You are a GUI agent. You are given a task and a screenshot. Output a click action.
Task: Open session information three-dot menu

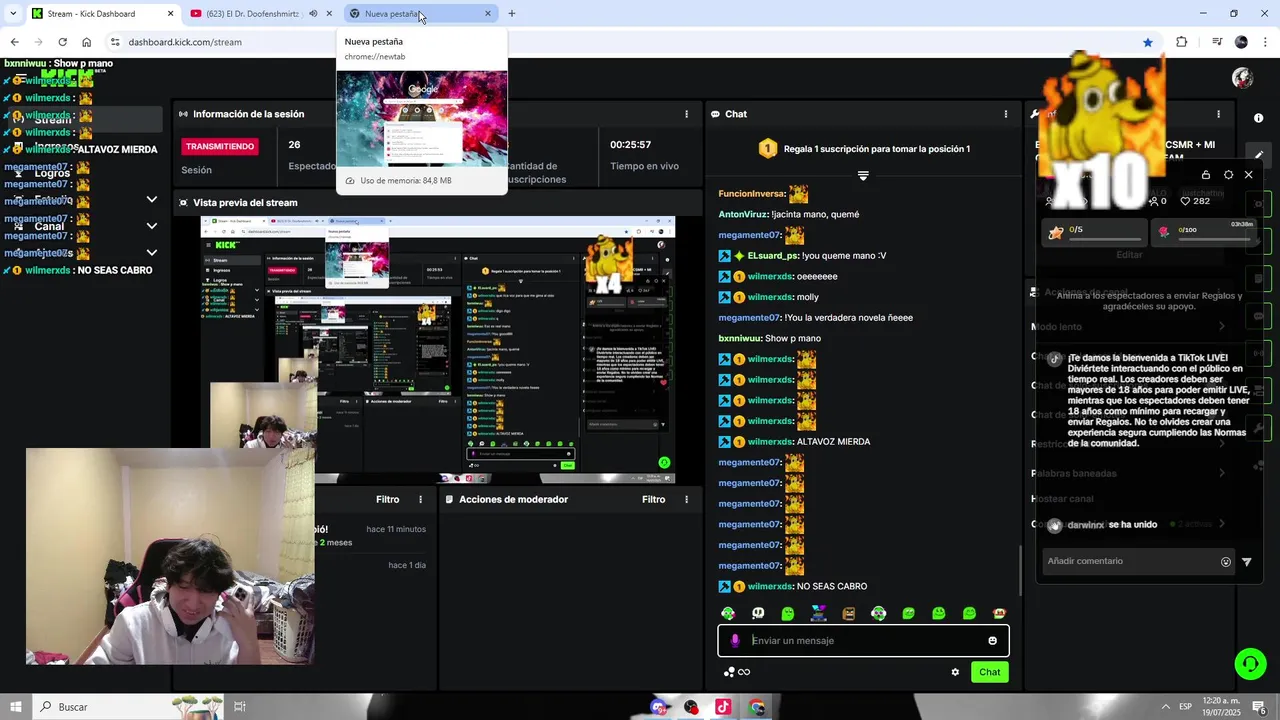click(686, 114)
